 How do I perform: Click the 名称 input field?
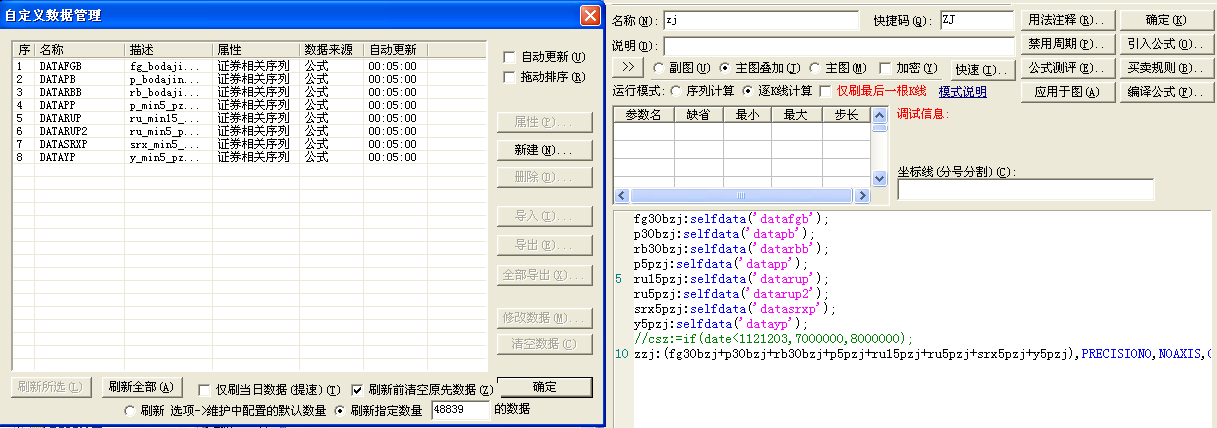[x=760, y=21]
